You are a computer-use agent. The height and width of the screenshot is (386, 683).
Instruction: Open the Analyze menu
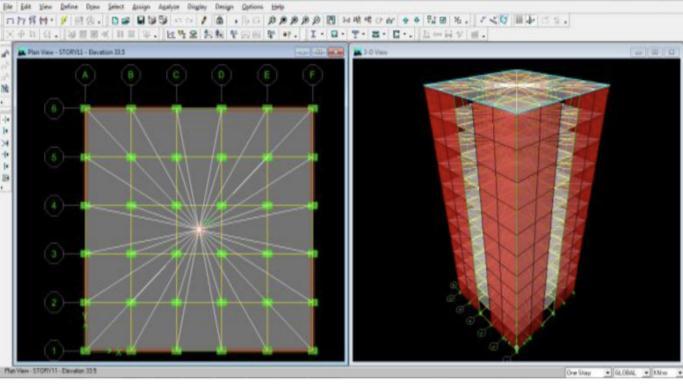(x=169, y=7)
